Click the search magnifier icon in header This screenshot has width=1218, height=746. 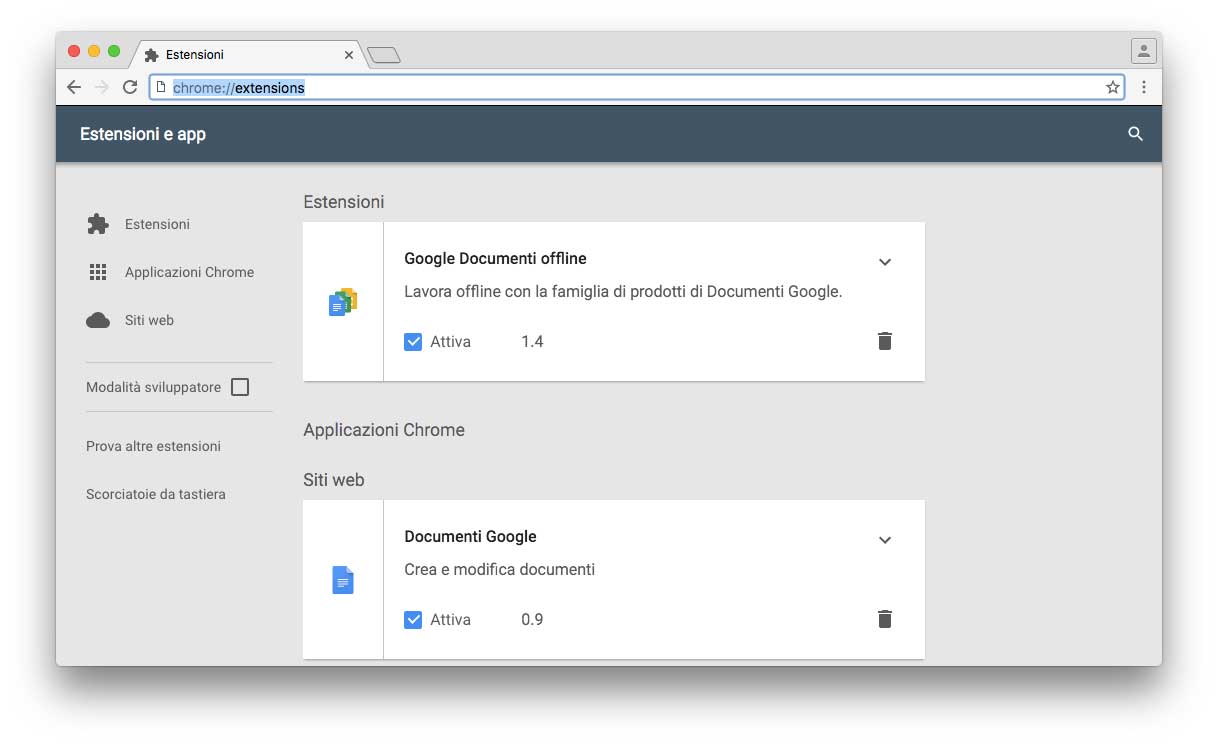coord(1135,134)
